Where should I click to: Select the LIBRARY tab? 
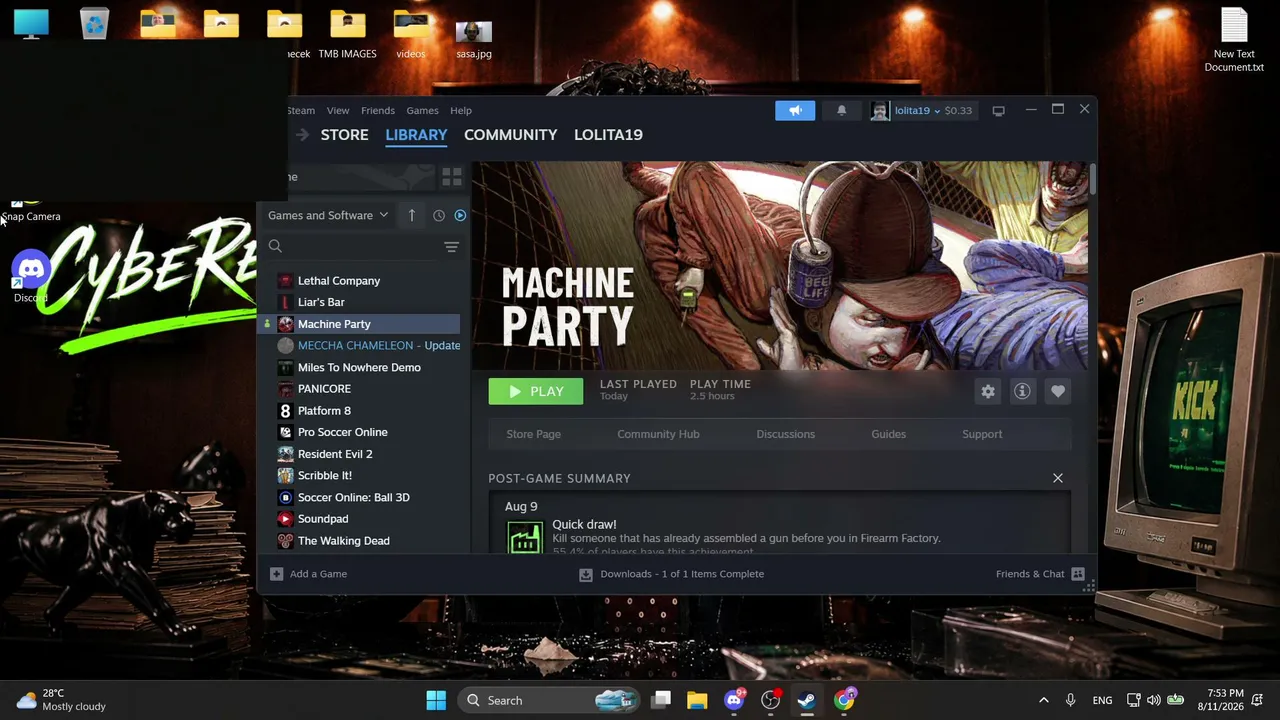pyautogui.click(x=416, y=135)
